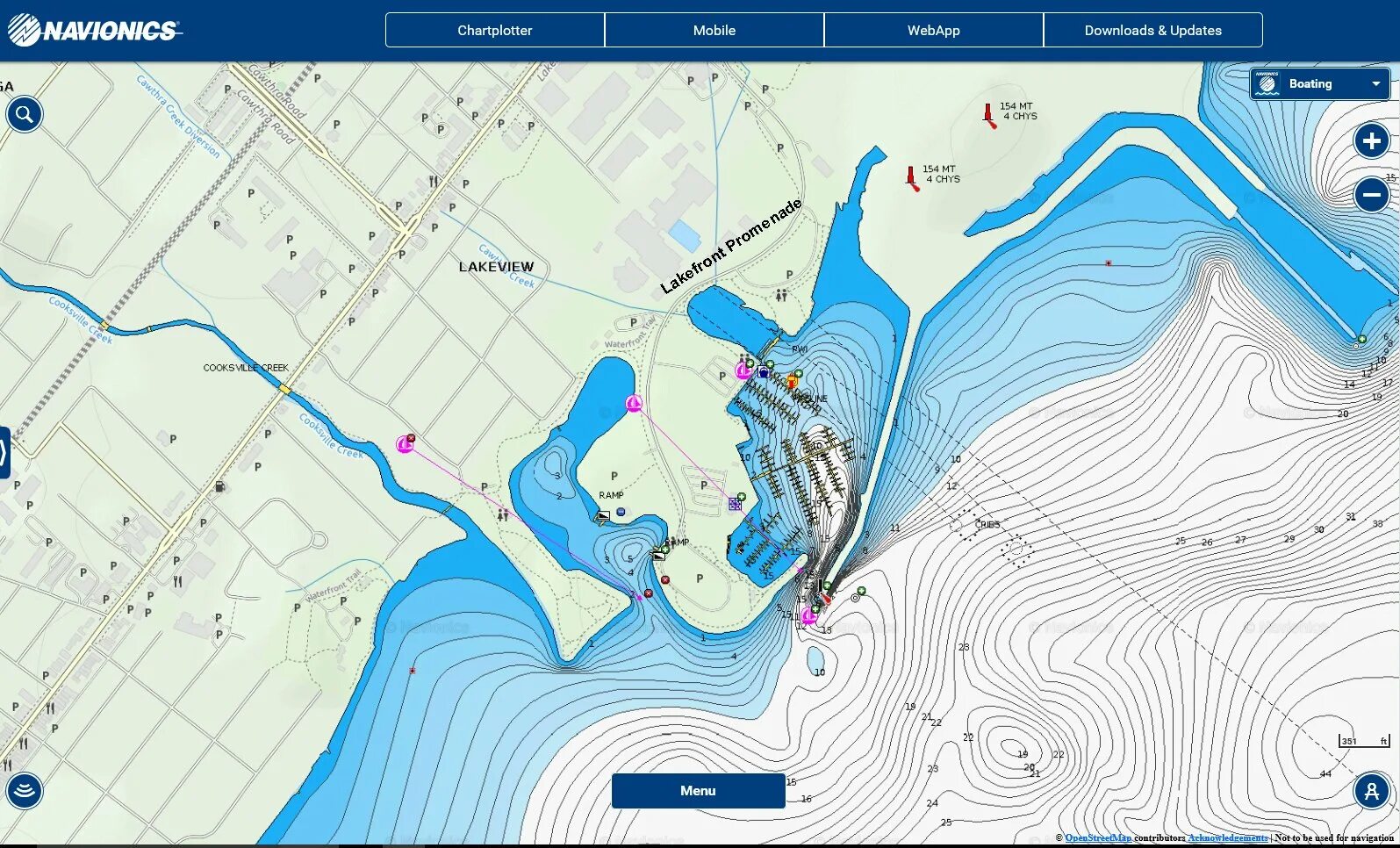Click the restroom icon near Lakefront Promenade
Screen dimensions: 1400x848
(x=781, y=295)
